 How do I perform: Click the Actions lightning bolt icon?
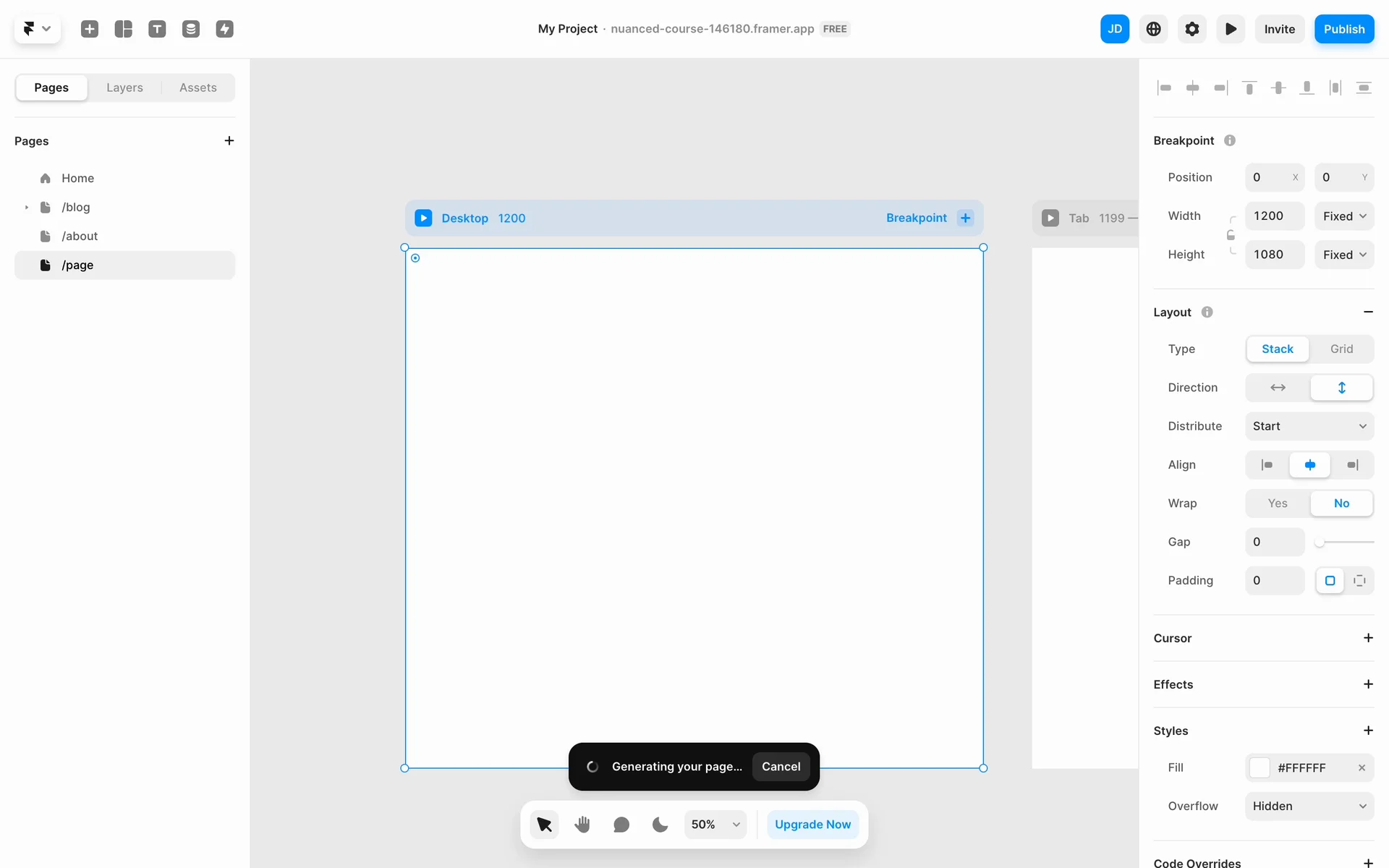[225, 29]
